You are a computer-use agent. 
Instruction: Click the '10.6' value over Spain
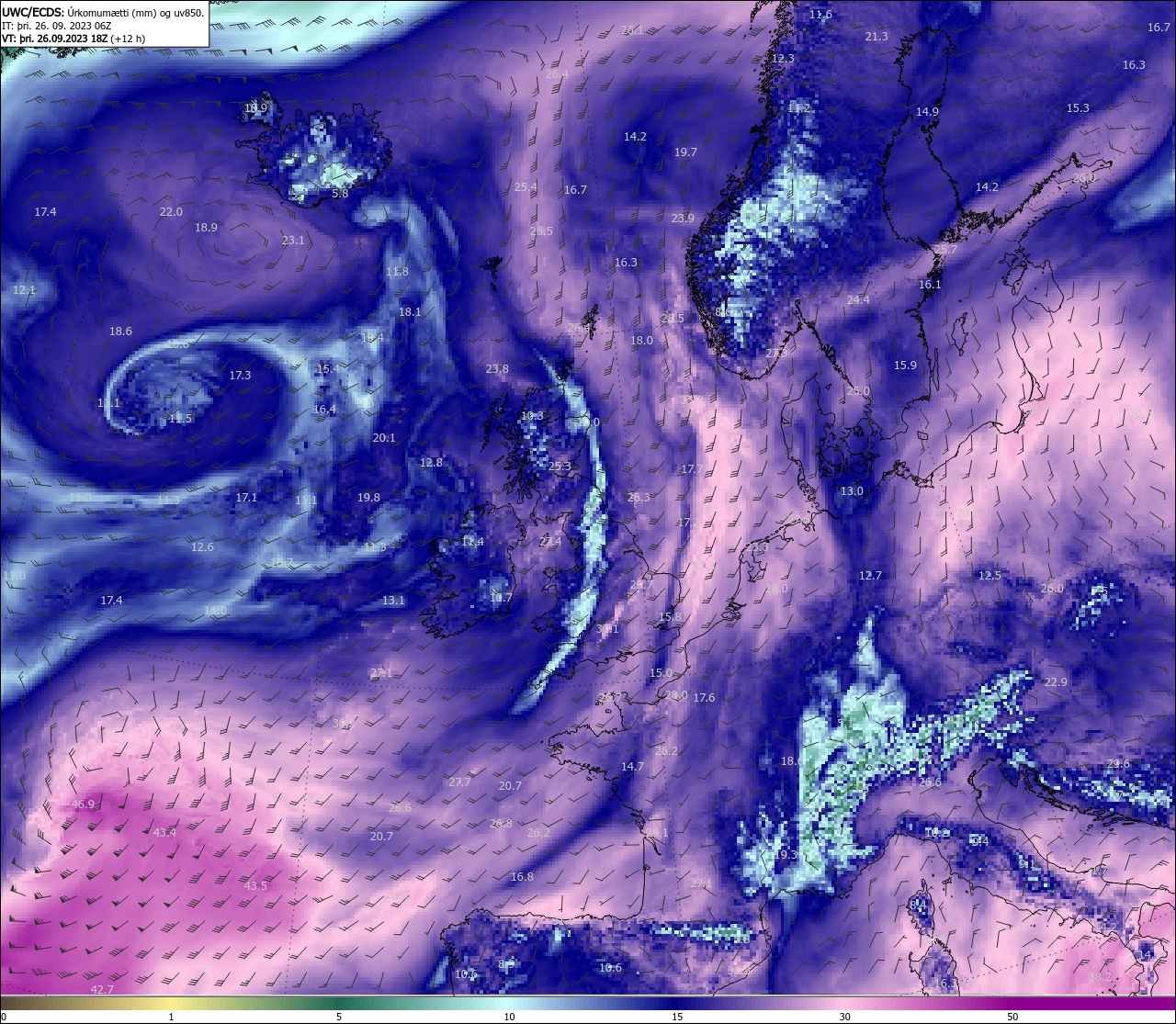click(610, 968)
